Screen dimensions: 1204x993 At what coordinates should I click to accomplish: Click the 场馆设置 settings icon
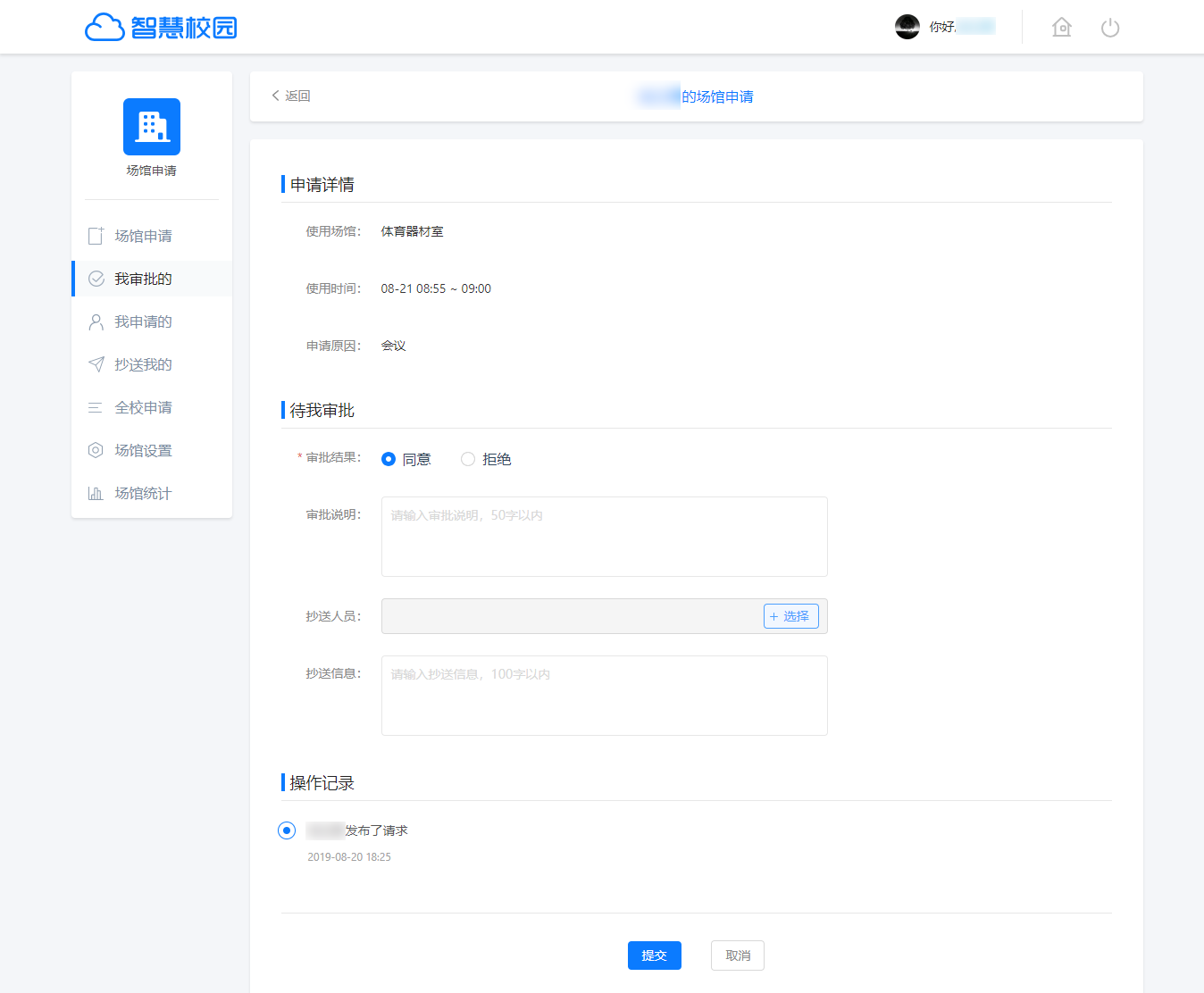pyautogui.click(x=96, y=450)
